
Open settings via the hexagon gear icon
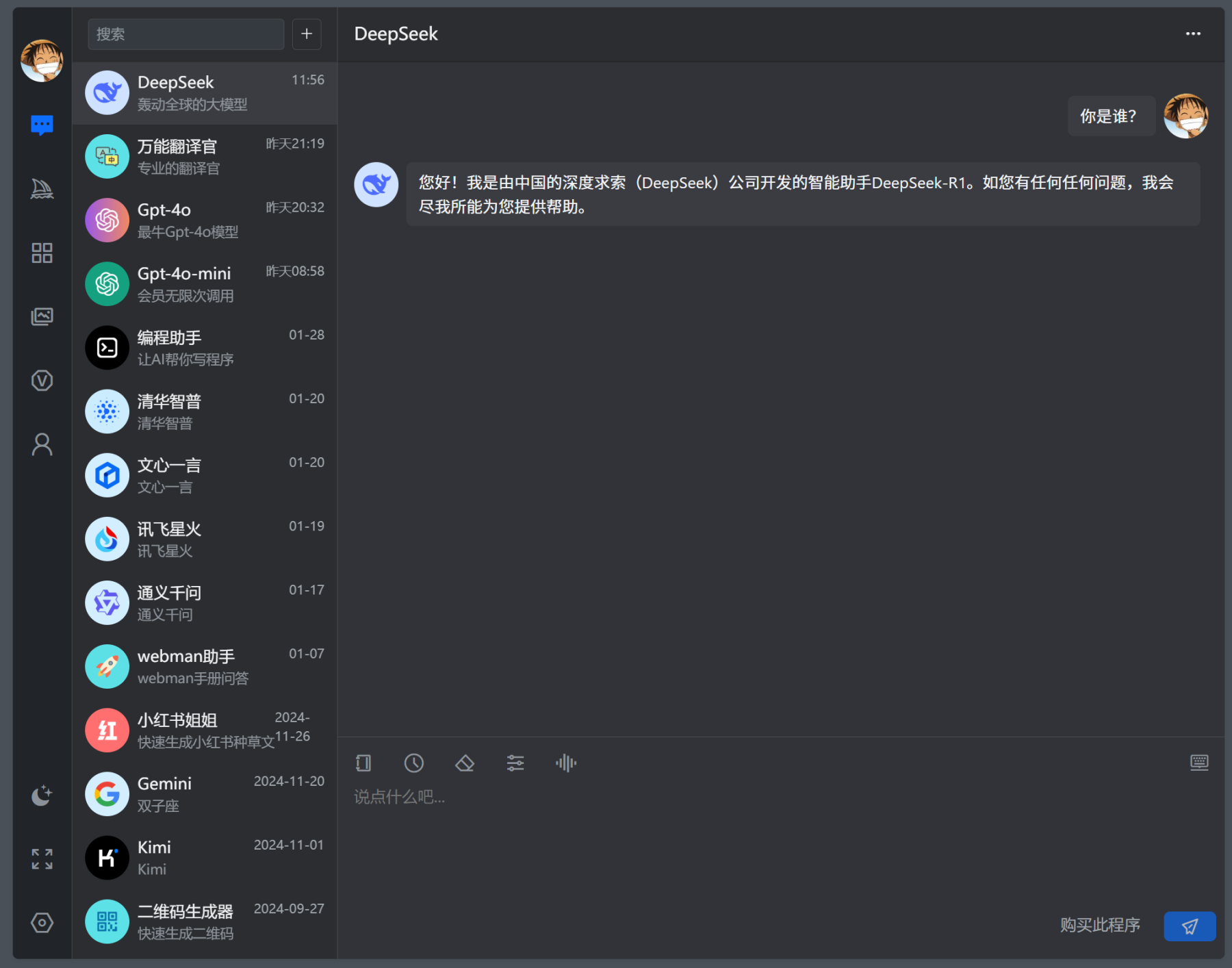pos(42,923)
